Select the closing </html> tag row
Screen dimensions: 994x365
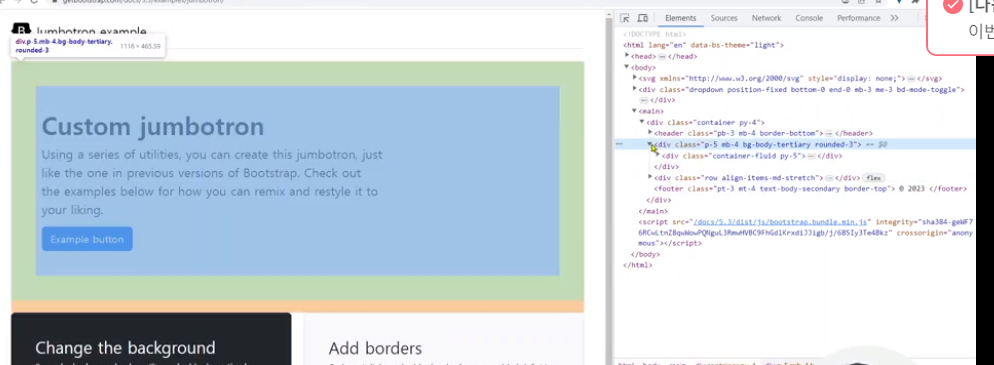click(638, 265)
